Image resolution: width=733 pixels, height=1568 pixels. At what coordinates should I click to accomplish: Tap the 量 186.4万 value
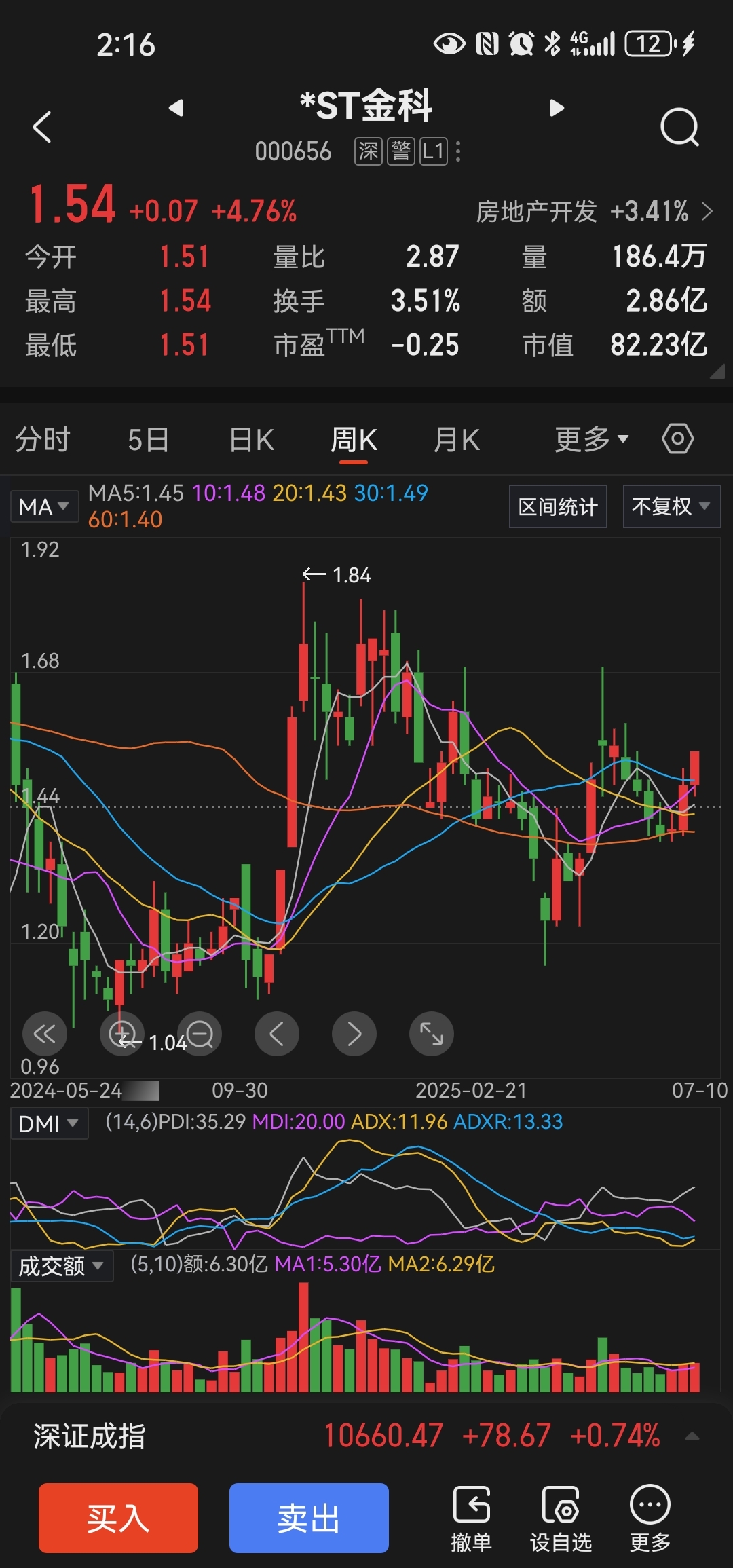pos(659,257)
